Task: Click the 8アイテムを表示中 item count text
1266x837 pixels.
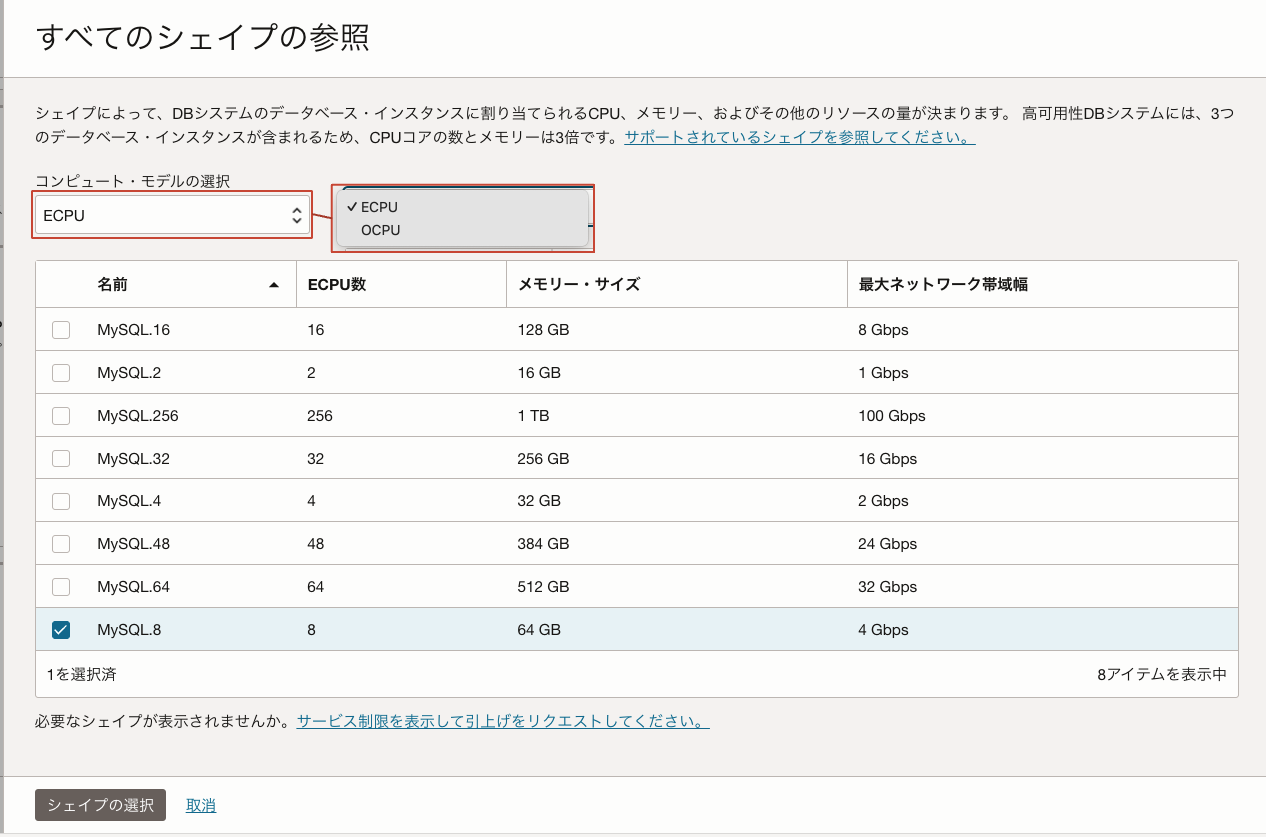Action: (x=1162, y=674)
